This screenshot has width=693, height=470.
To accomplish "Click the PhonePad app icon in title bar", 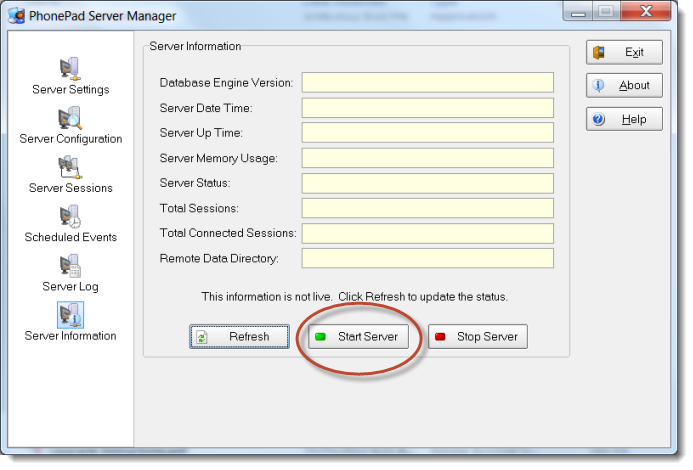I will 17,16.
